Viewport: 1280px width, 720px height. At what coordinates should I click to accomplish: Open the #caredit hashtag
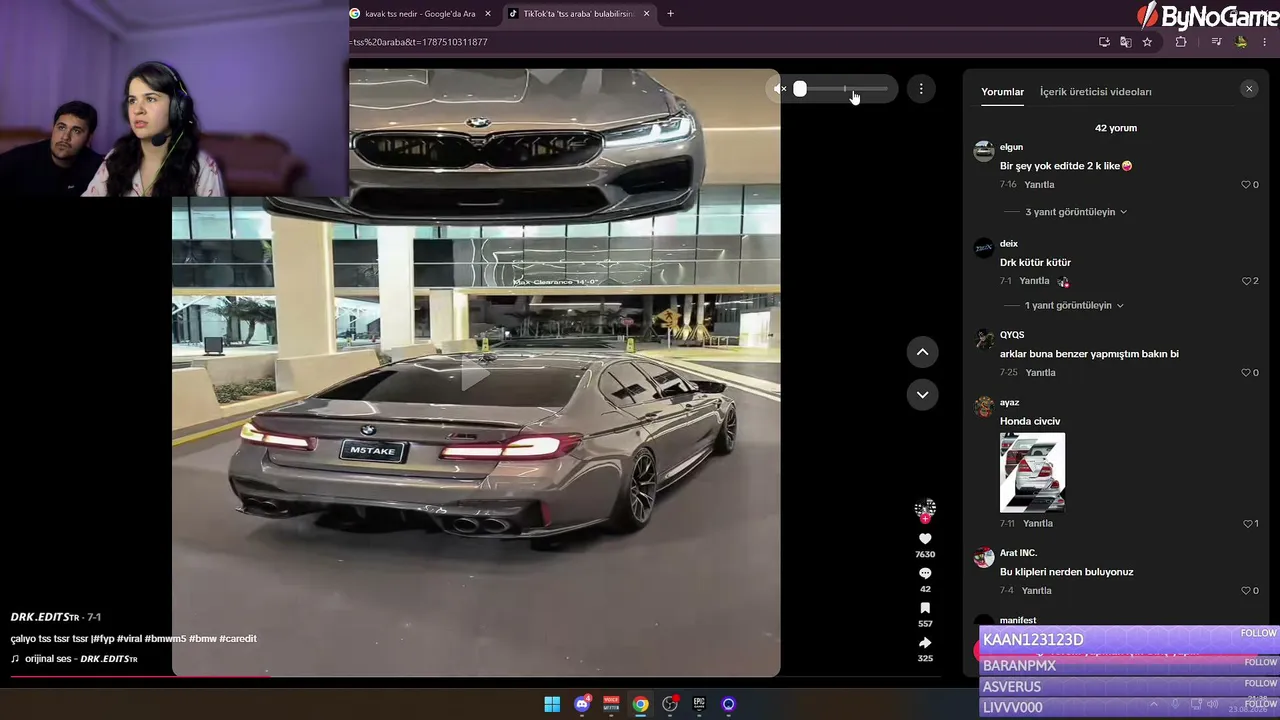pyautogui.click(x=238, y=639)
